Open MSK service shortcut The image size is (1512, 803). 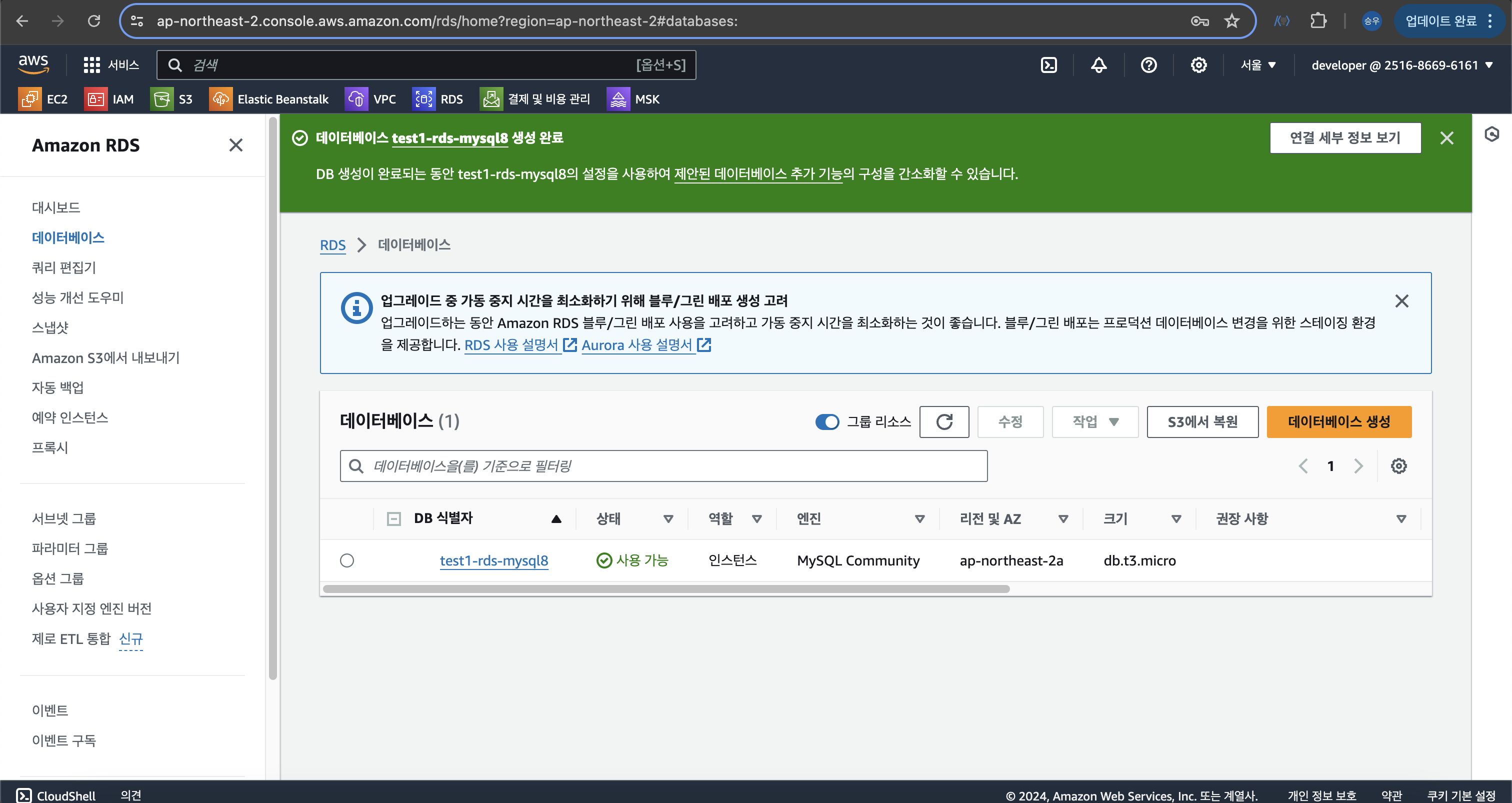tap(633, 99)
